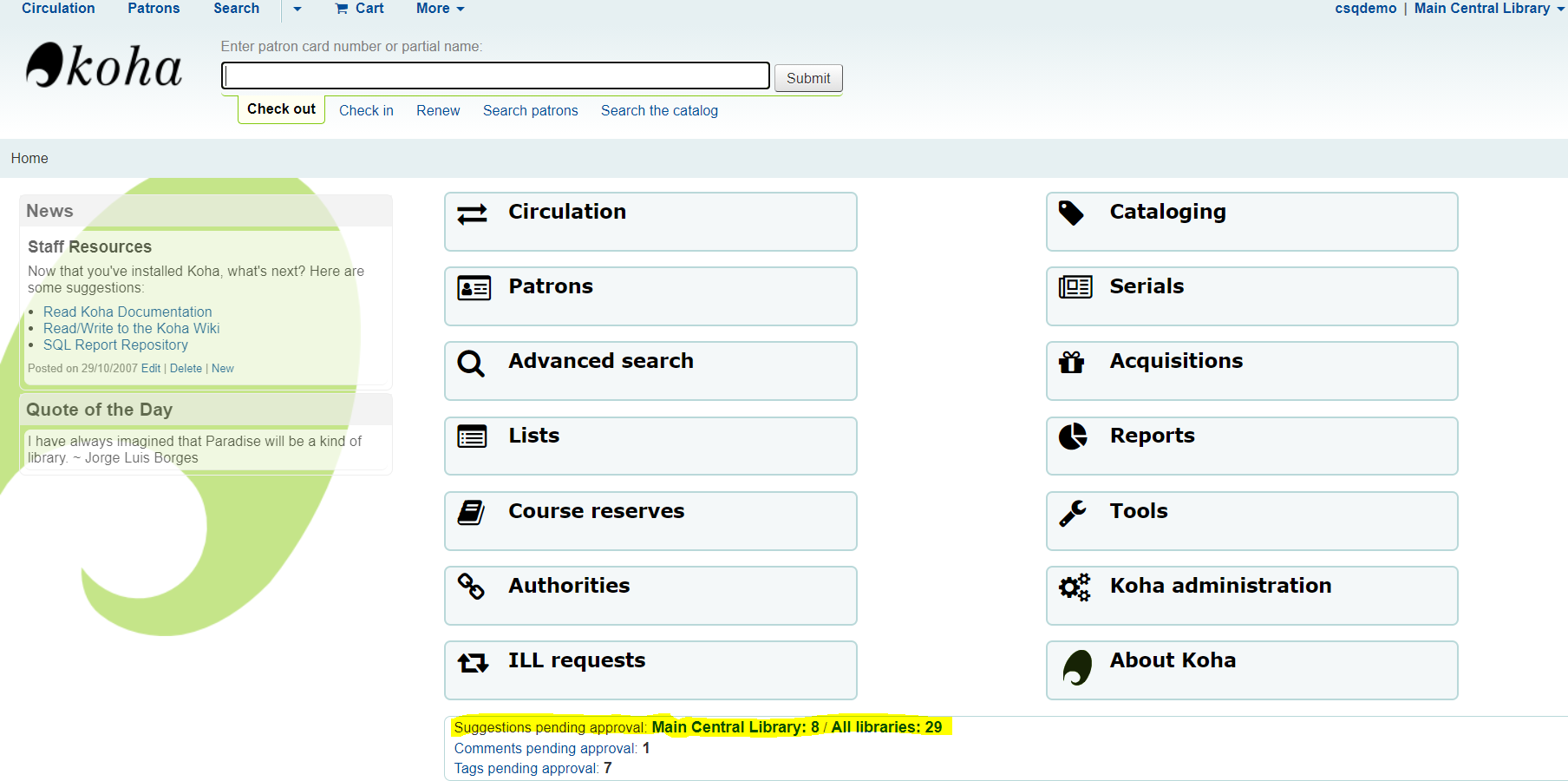1568x781 pixels.
Task: Switch to the Search the catalog tab
Action: [x=659, y=111]
